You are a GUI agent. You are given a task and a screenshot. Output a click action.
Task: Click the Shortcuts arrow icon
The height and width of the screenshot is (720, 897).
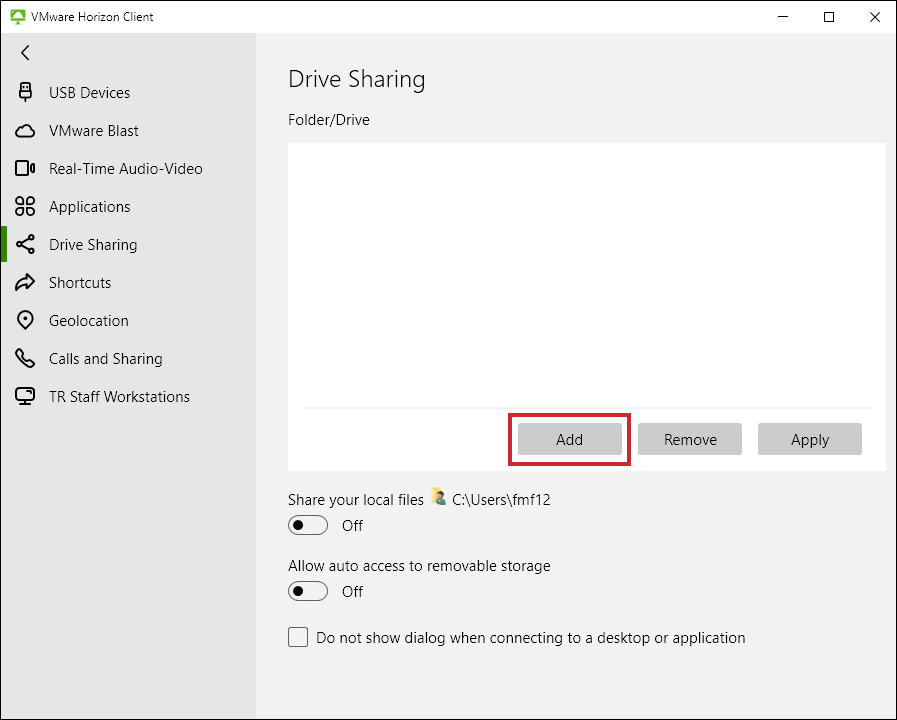point(25,283)
